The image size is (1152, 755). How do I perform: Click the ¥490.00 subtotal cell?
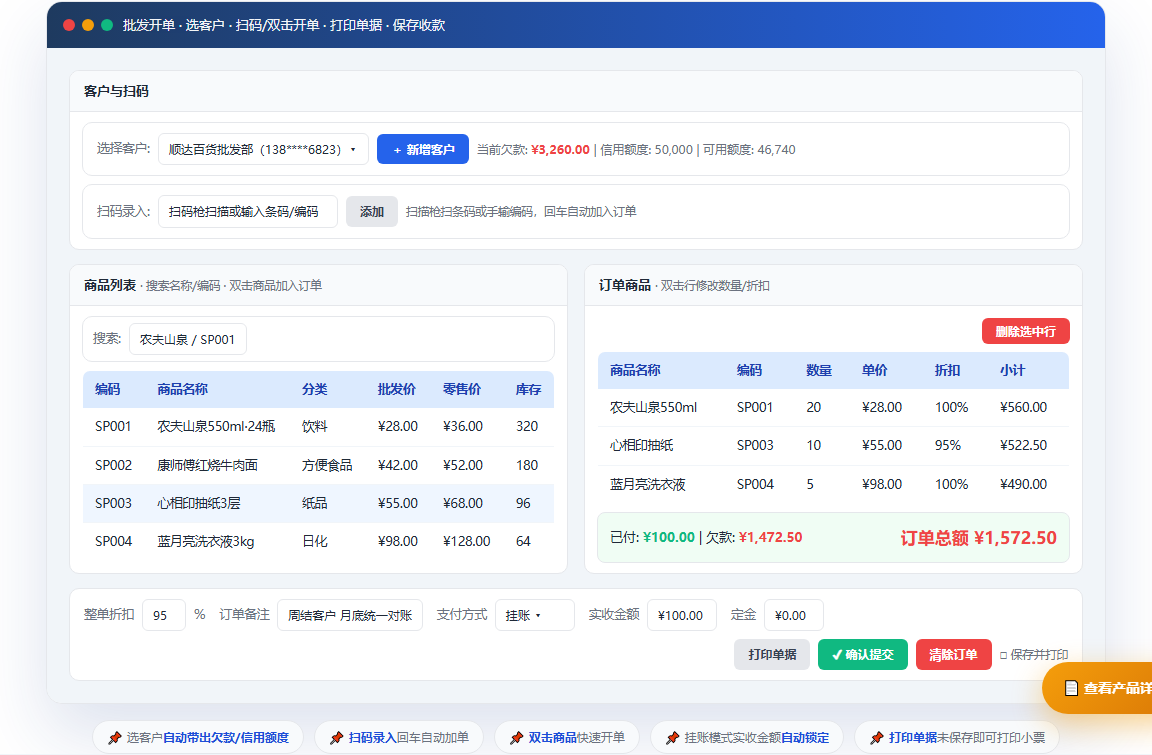[1023, 485]
